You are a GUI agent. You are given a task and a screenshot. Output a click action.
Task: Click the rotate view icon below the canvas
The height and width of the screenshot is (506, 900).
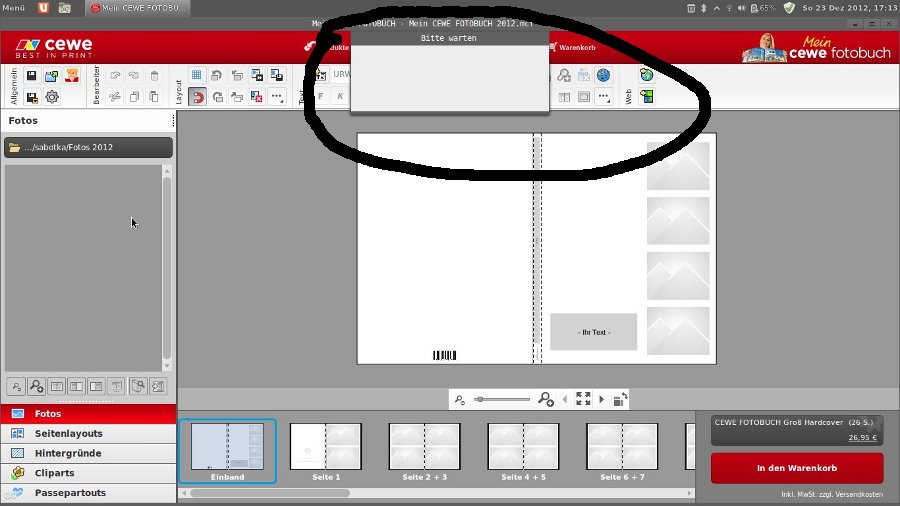[620, 399]
